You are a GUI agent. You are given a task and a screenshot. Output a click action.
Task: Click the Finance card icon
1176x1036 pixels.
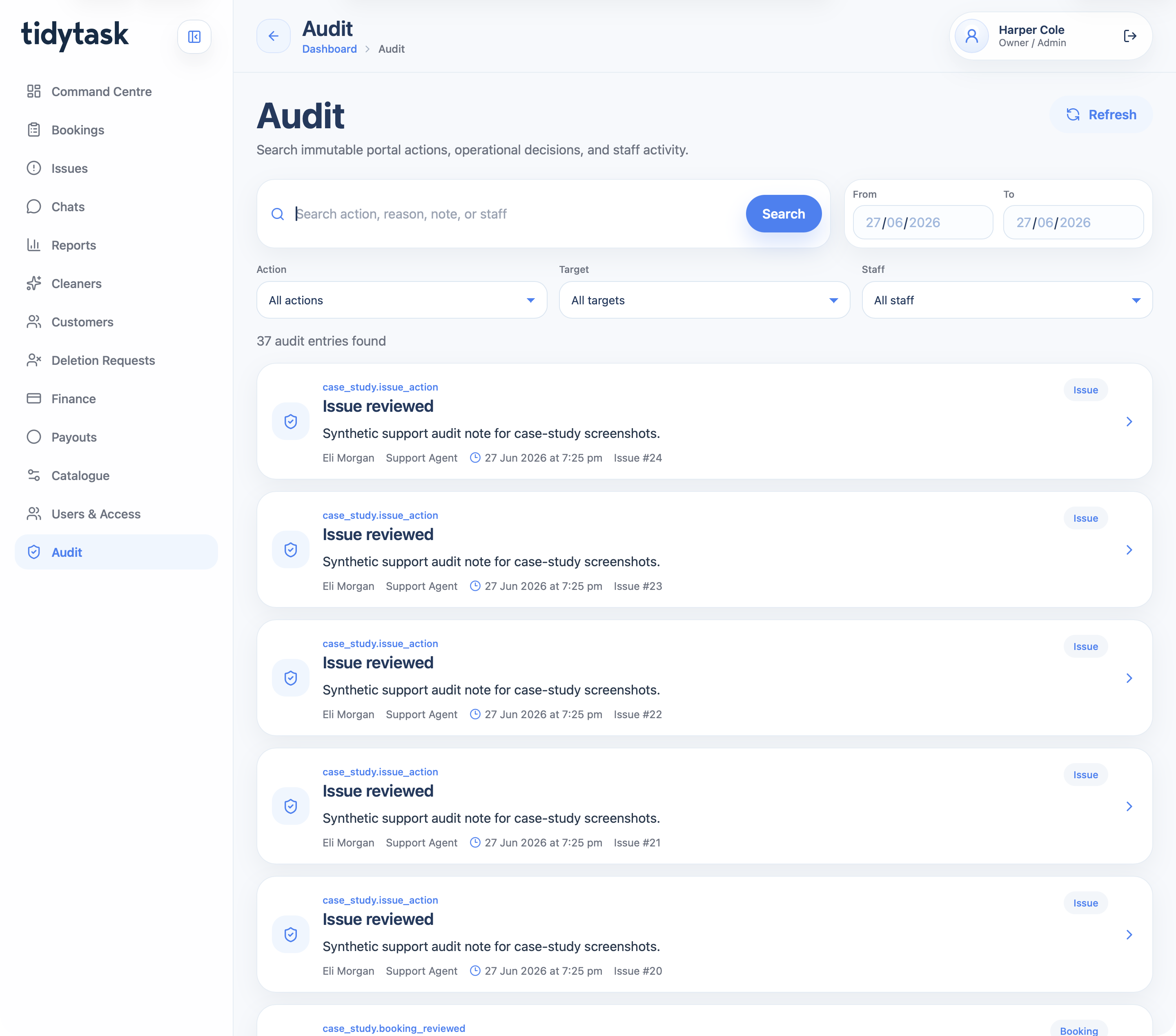click(34, 398)
